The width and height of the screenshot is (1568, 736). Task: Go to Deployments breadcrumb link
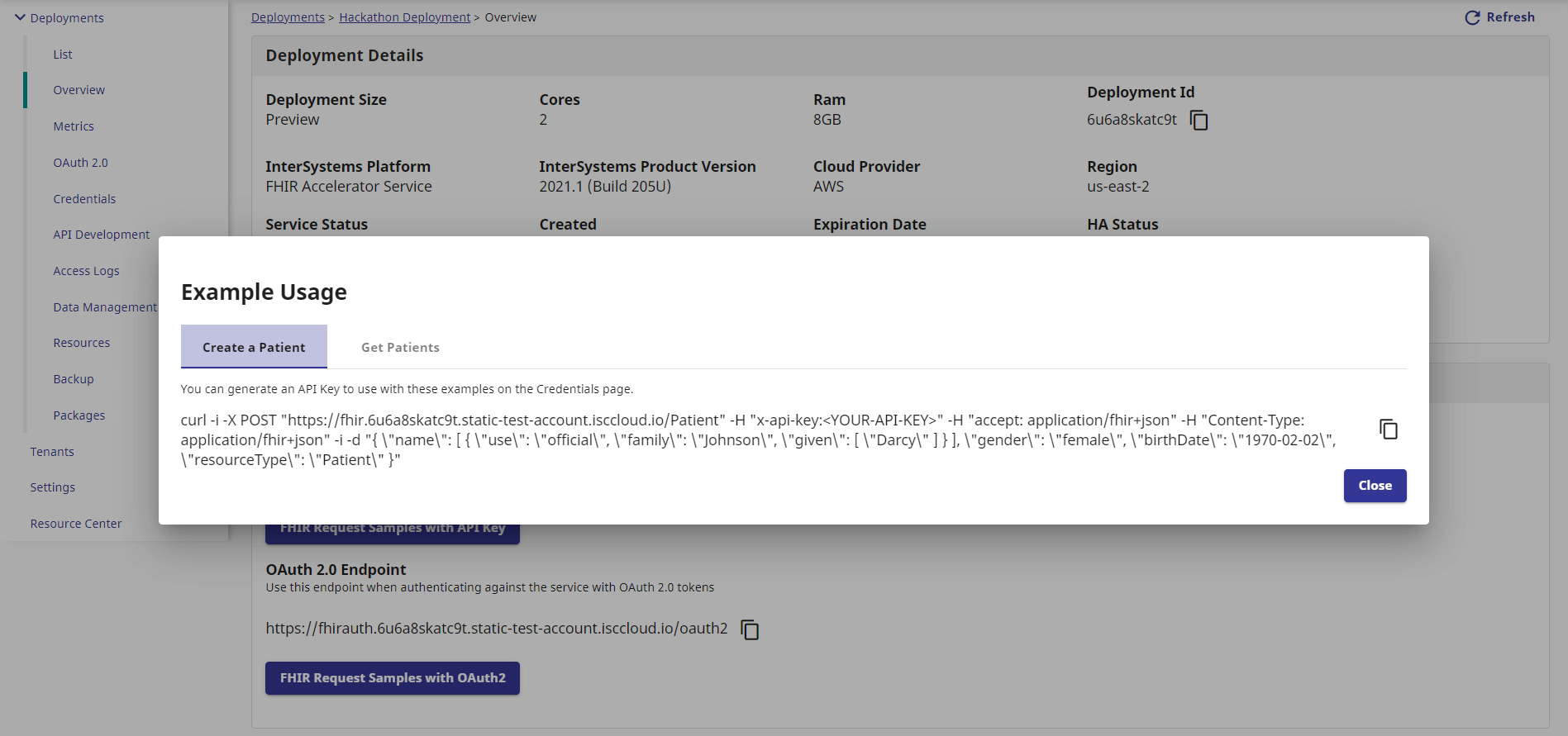click(x=288, y=17)
